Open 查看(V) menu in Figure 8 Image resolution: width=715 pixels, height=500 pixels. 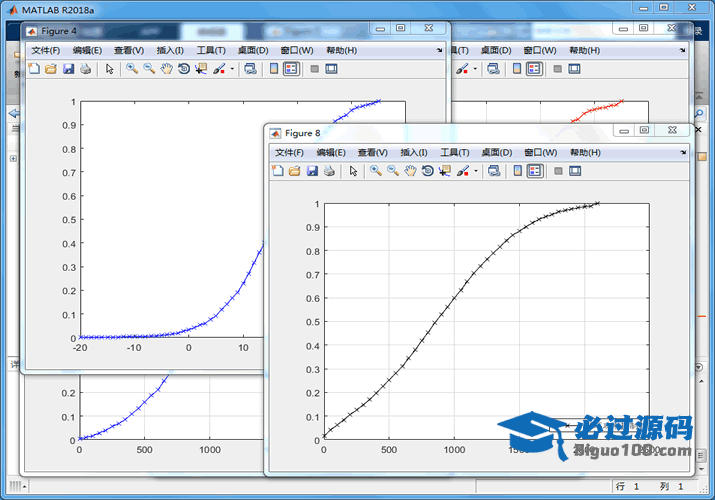373,152
